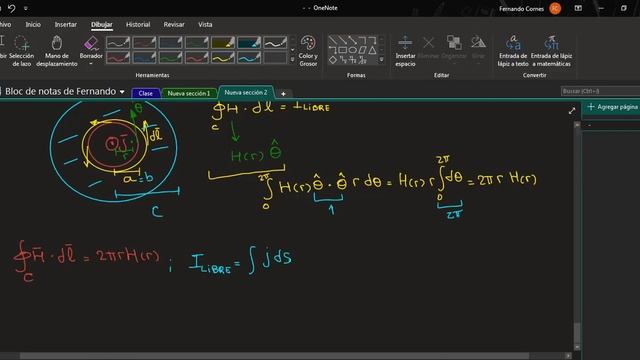This screenshot has height=360, width=640.
Task: Focus the Buscar search field
Action: [x=600, y=91]
